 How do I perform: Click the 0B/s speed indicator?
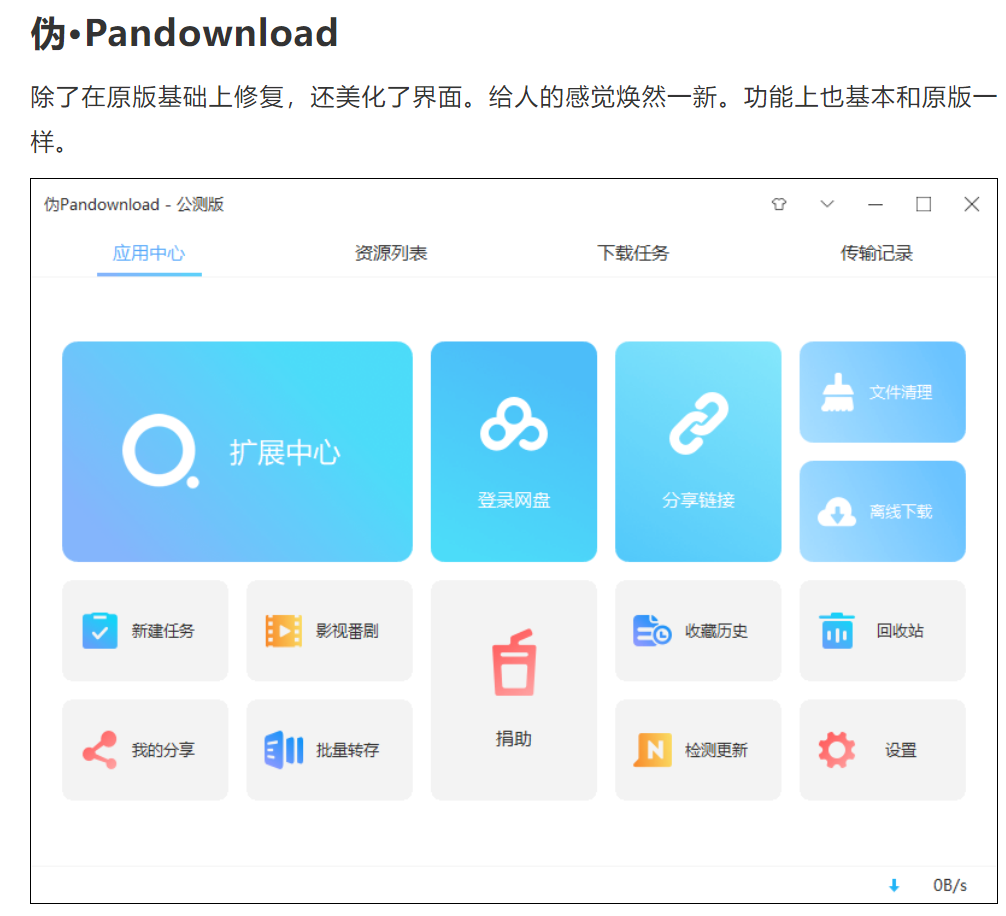[x=950, y=885]
